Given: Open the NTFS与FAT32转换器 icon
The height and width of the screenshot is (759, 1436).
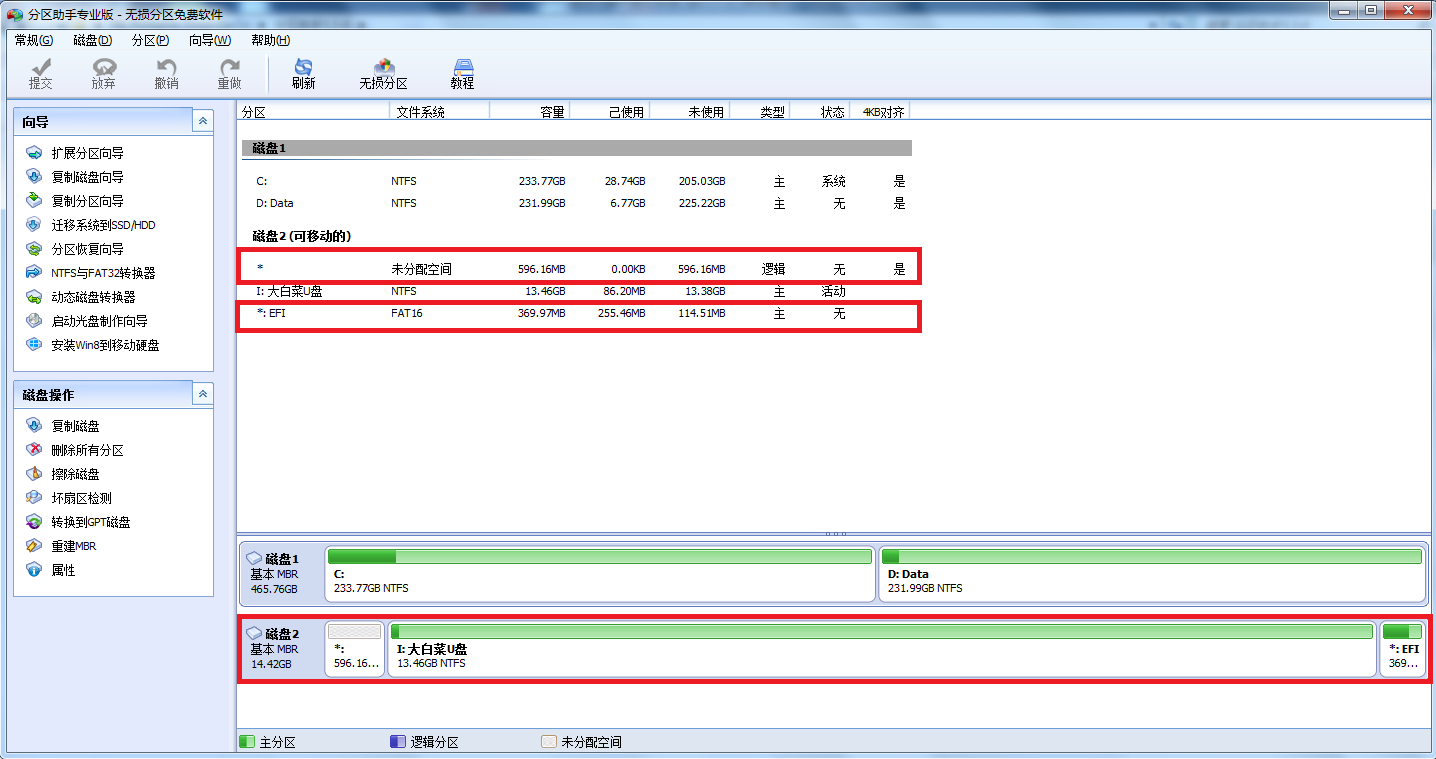Looking at the screenshot, I should (x=34, y=273).
